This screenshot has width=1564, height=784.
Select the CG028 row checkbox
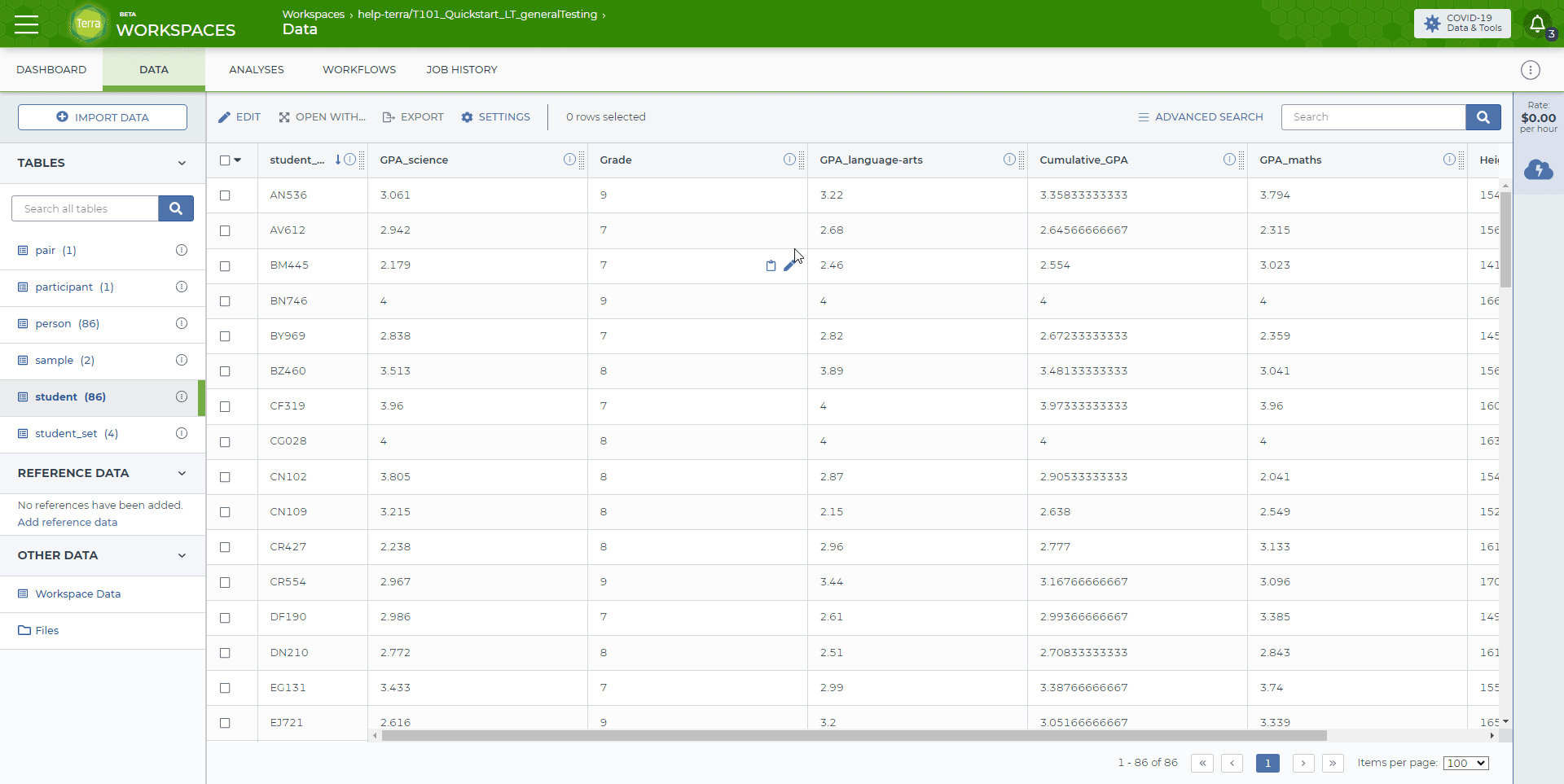(x=225, y=441)
